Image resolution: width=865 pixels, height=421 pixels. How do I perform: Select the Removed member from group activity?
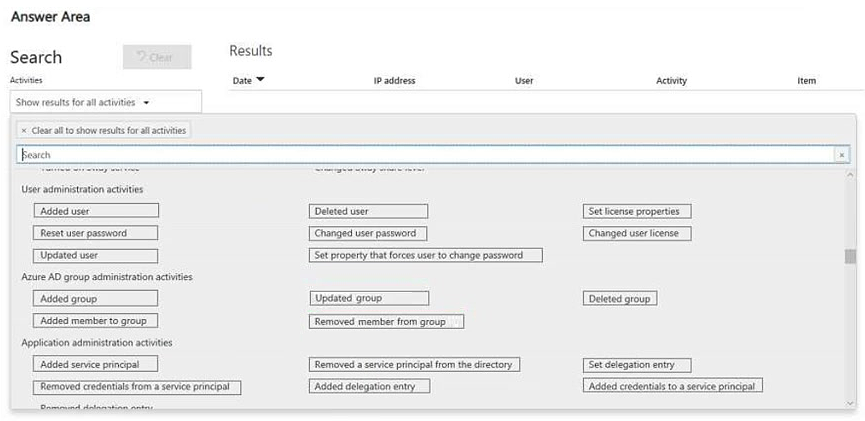[x=387, y=321]
